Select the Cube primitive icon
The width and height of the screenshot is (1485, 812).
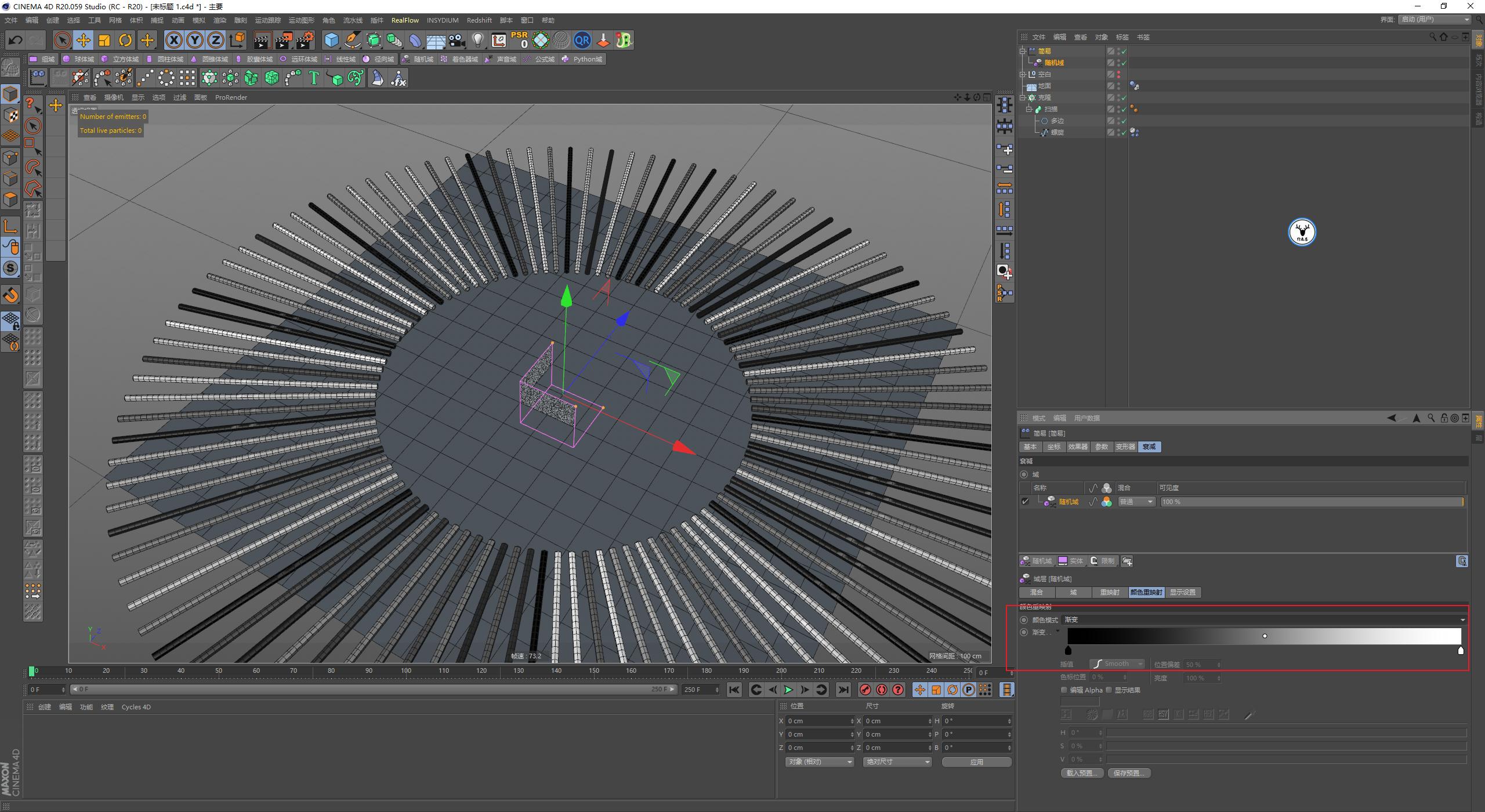click(331, 40)
